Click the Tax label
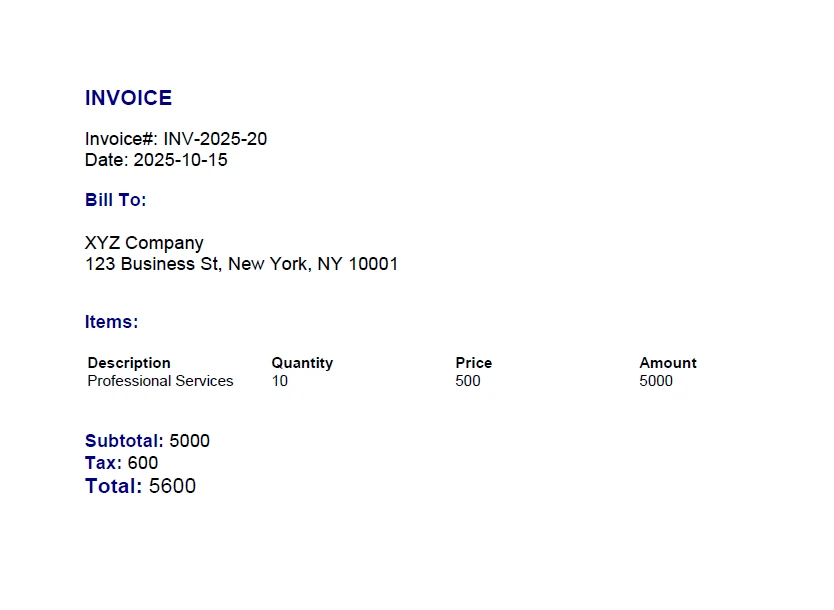This screenshot has width=834, height=610. (103, 463)
